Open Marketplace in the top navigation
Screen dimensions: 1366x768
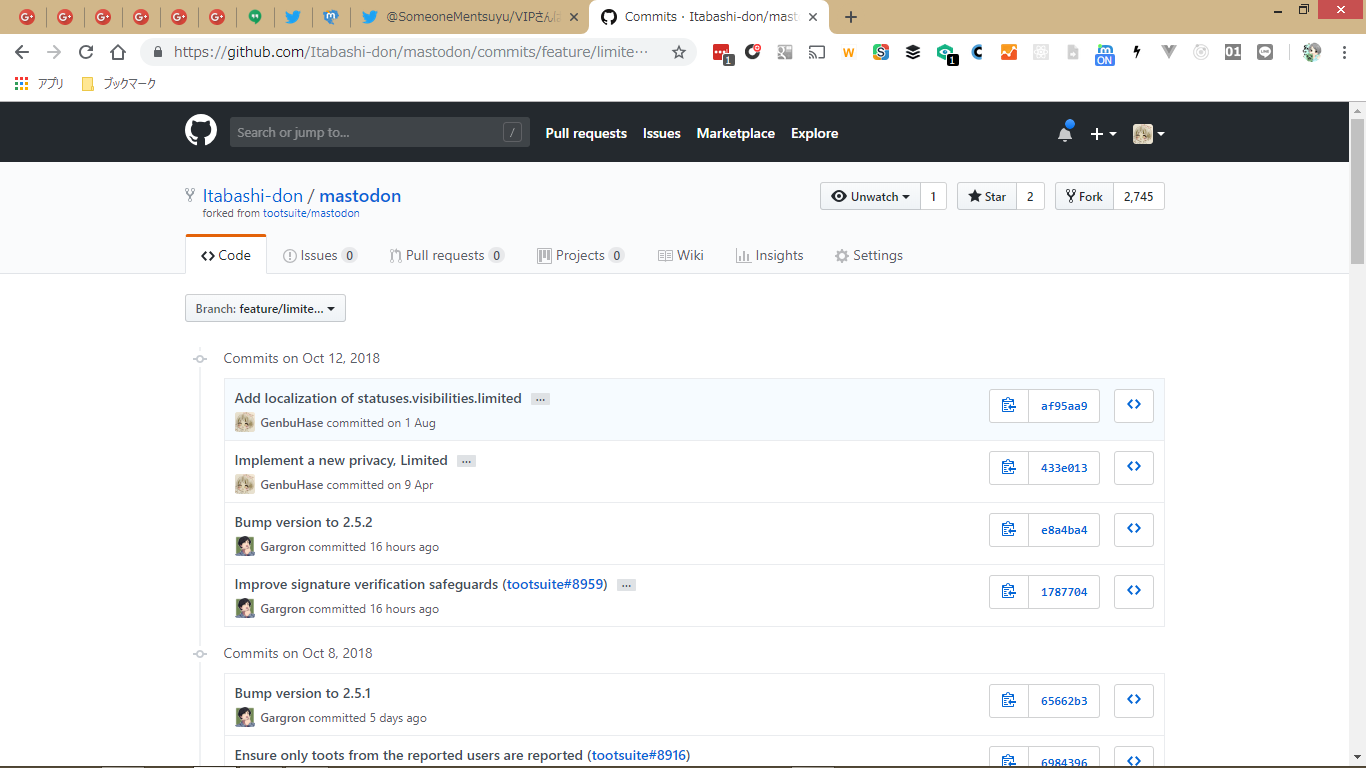tap(735, 134)
